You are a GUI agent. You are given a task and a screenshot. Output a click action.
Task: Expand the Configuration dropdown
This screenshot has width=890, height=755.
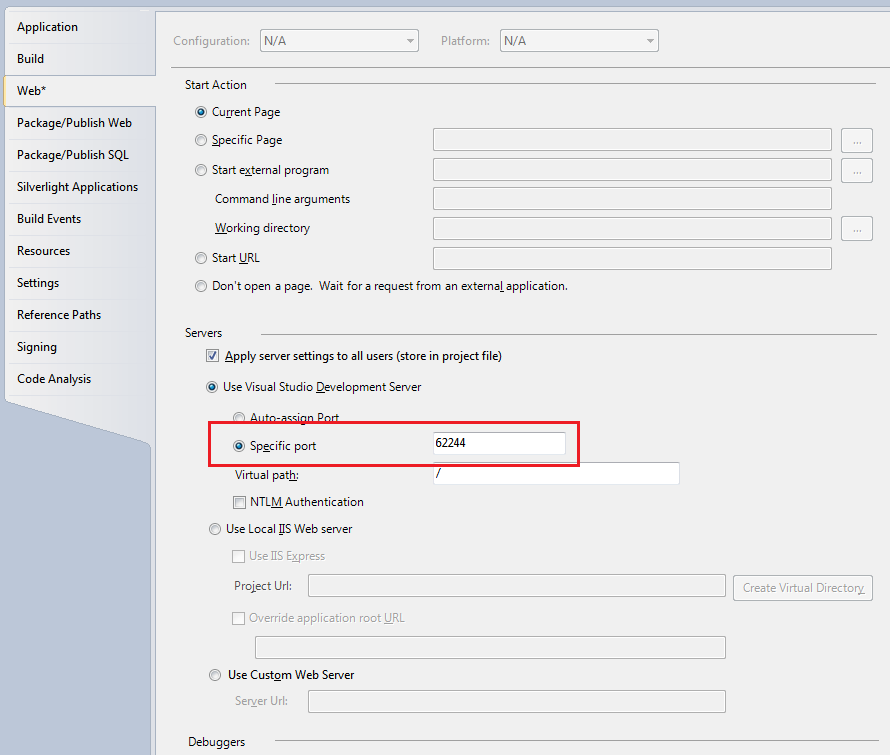(338, 41)
